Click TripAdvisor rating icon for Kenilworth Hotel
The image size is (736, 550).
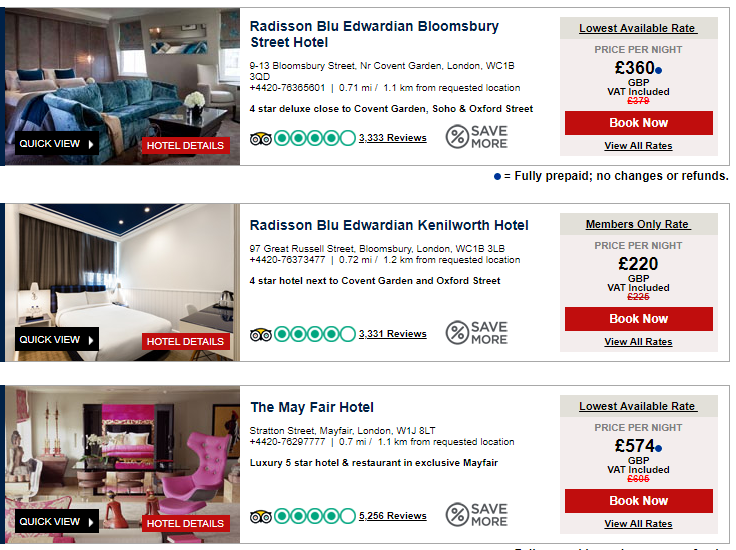[261, 334]
